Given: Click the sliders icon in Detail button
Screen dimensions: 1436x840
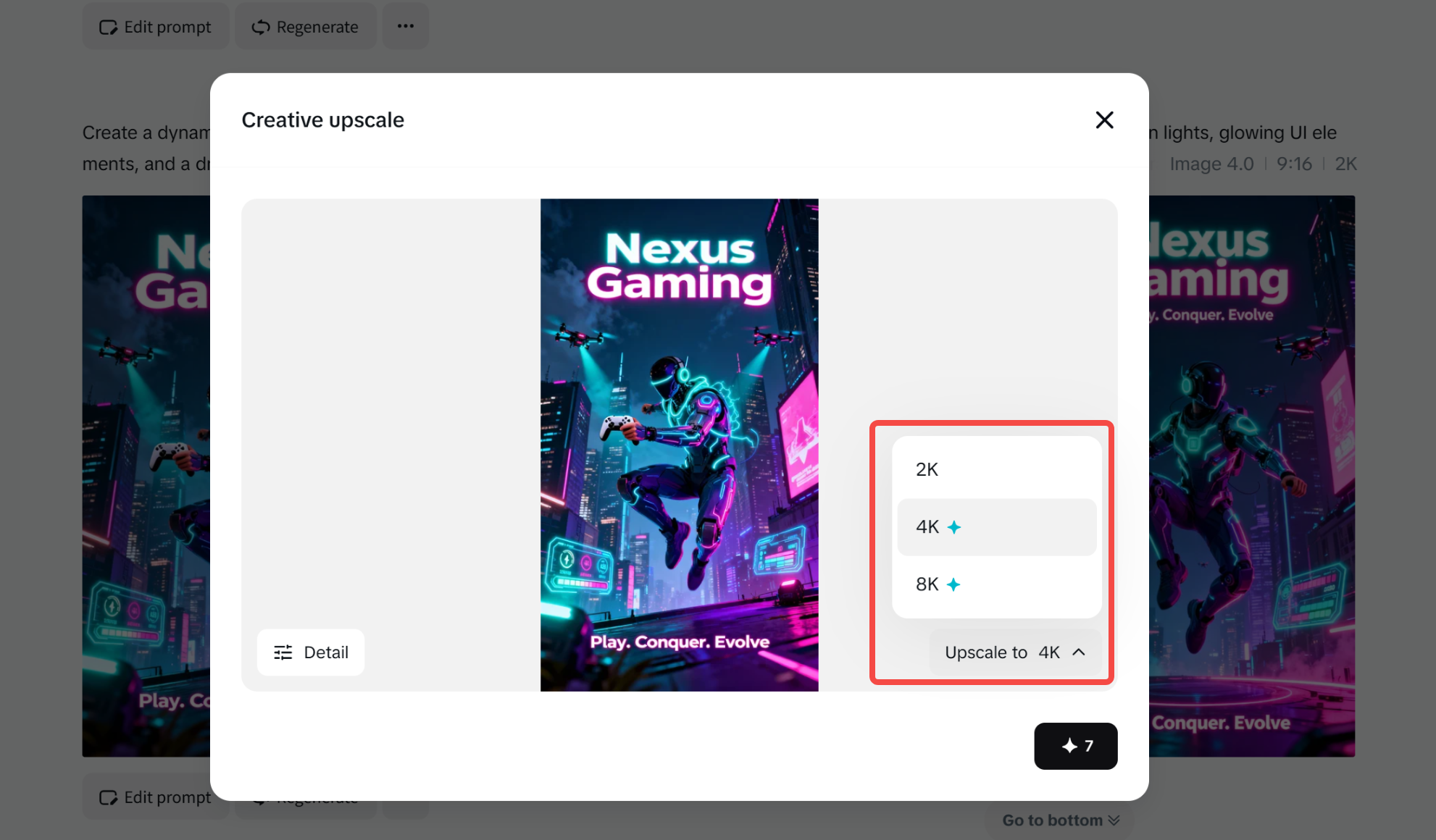Looking at the screenshot, I should coord(283,652).
